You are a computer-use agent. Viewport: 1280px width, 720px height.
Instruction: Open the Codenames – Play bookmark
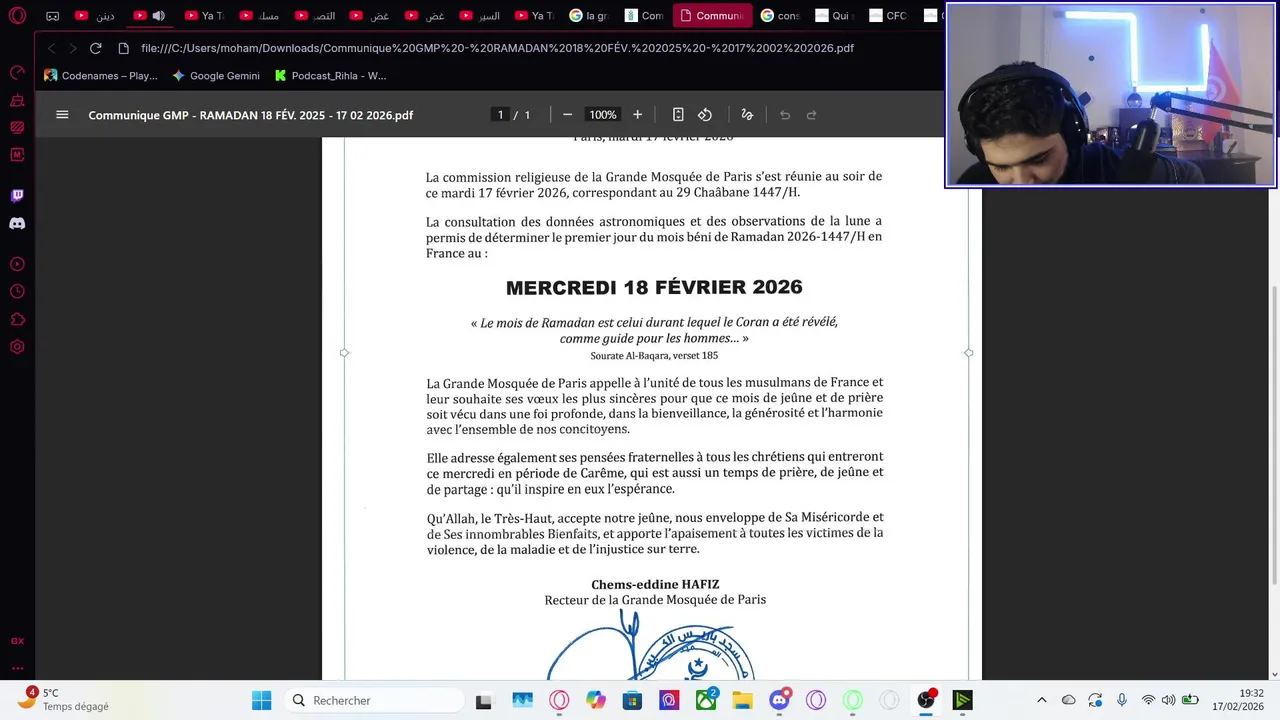tap(100, 75)
